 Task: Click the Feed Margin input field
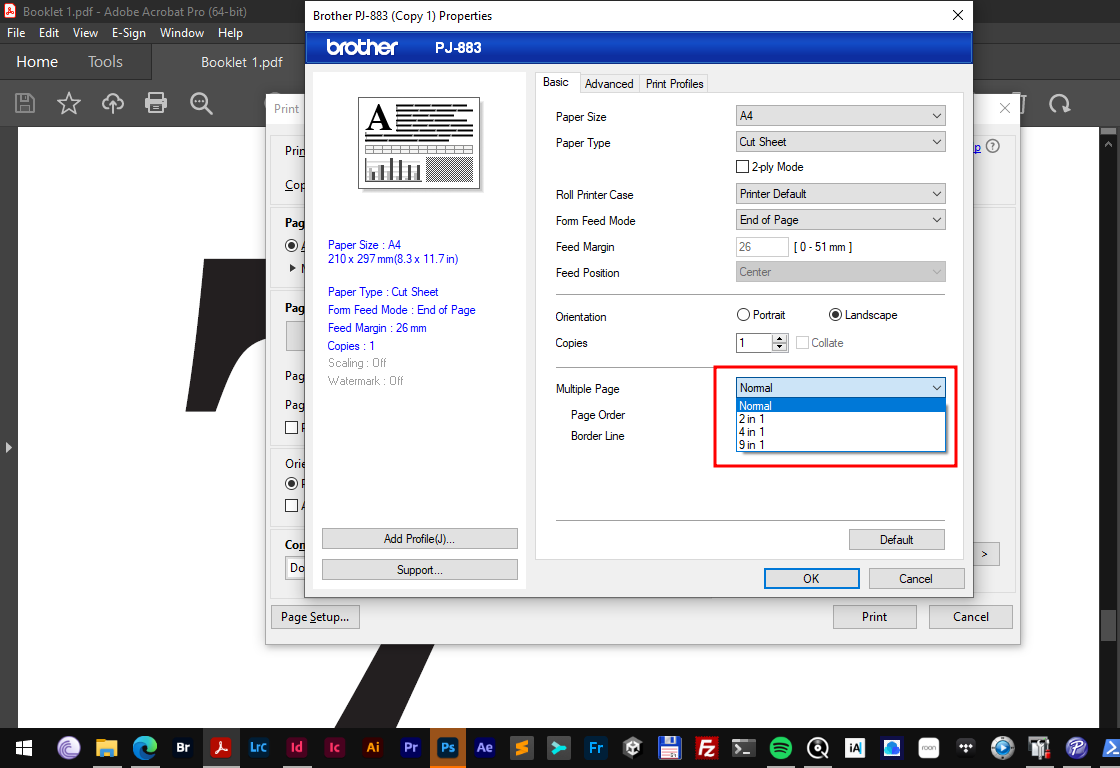[x=762, y=246]
